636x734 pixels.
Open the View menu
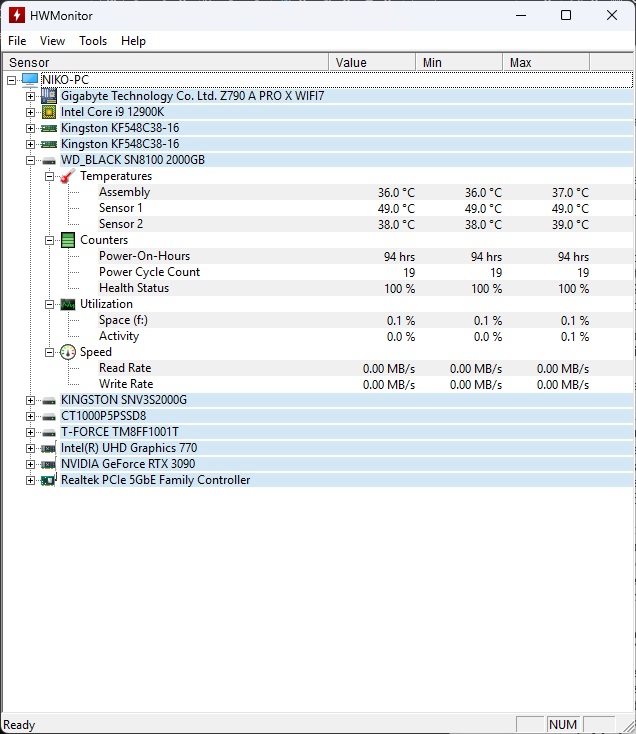(x=52, y=41)
